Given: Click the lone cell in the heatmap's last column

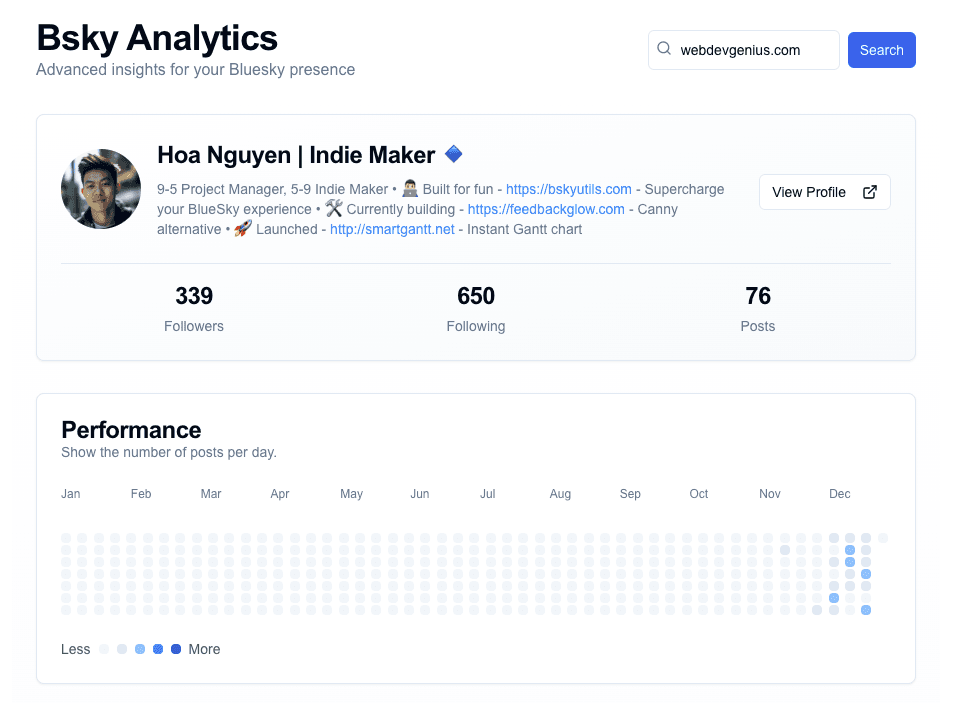Looking at the screenshot, I should point(883,538).
